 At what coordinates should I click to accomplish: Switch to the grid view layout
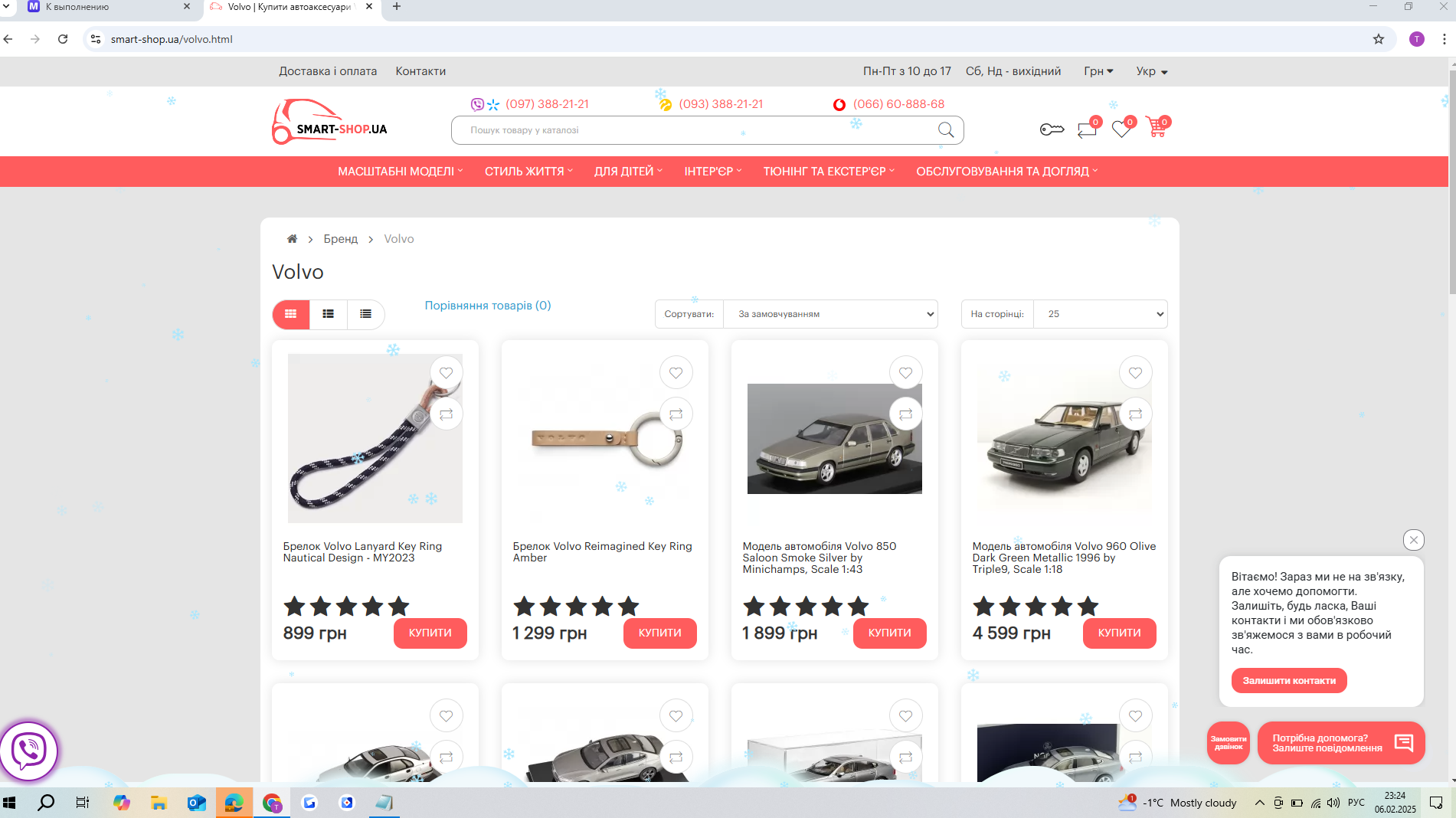click(x=291, y=314)
